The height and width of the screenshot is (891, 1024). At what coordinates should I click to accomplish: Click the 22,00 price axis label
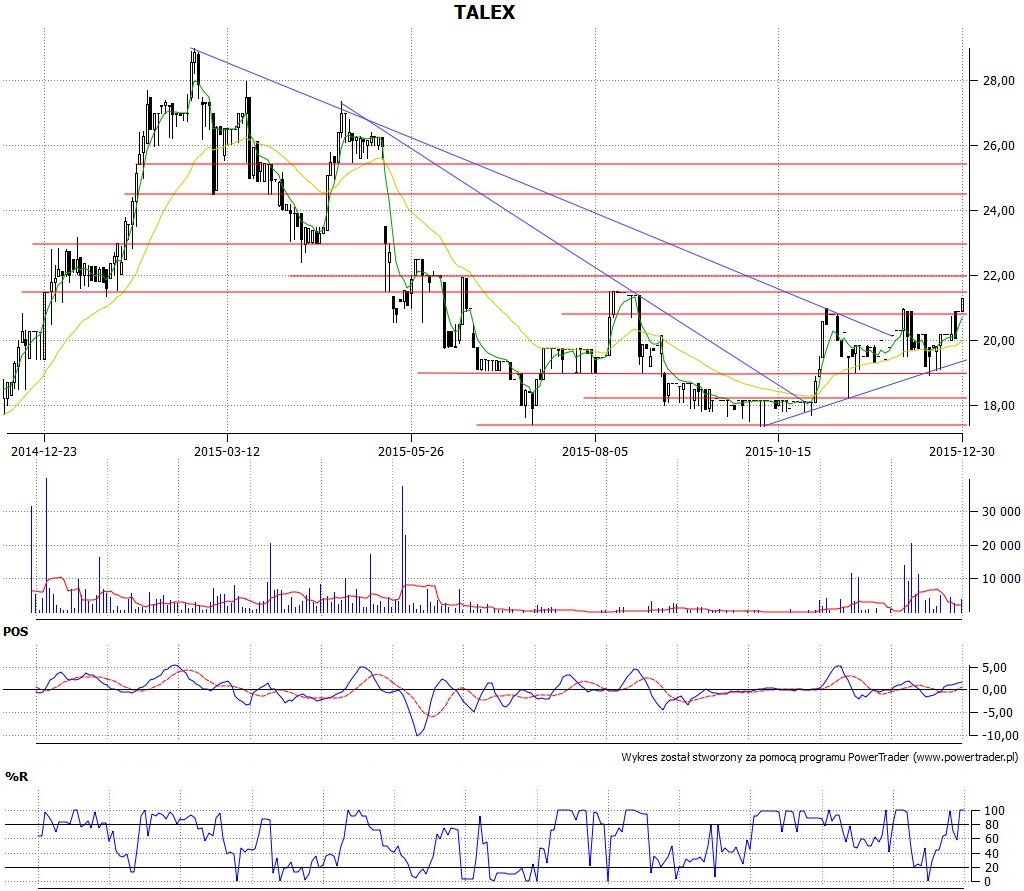[x=999, y=276]
